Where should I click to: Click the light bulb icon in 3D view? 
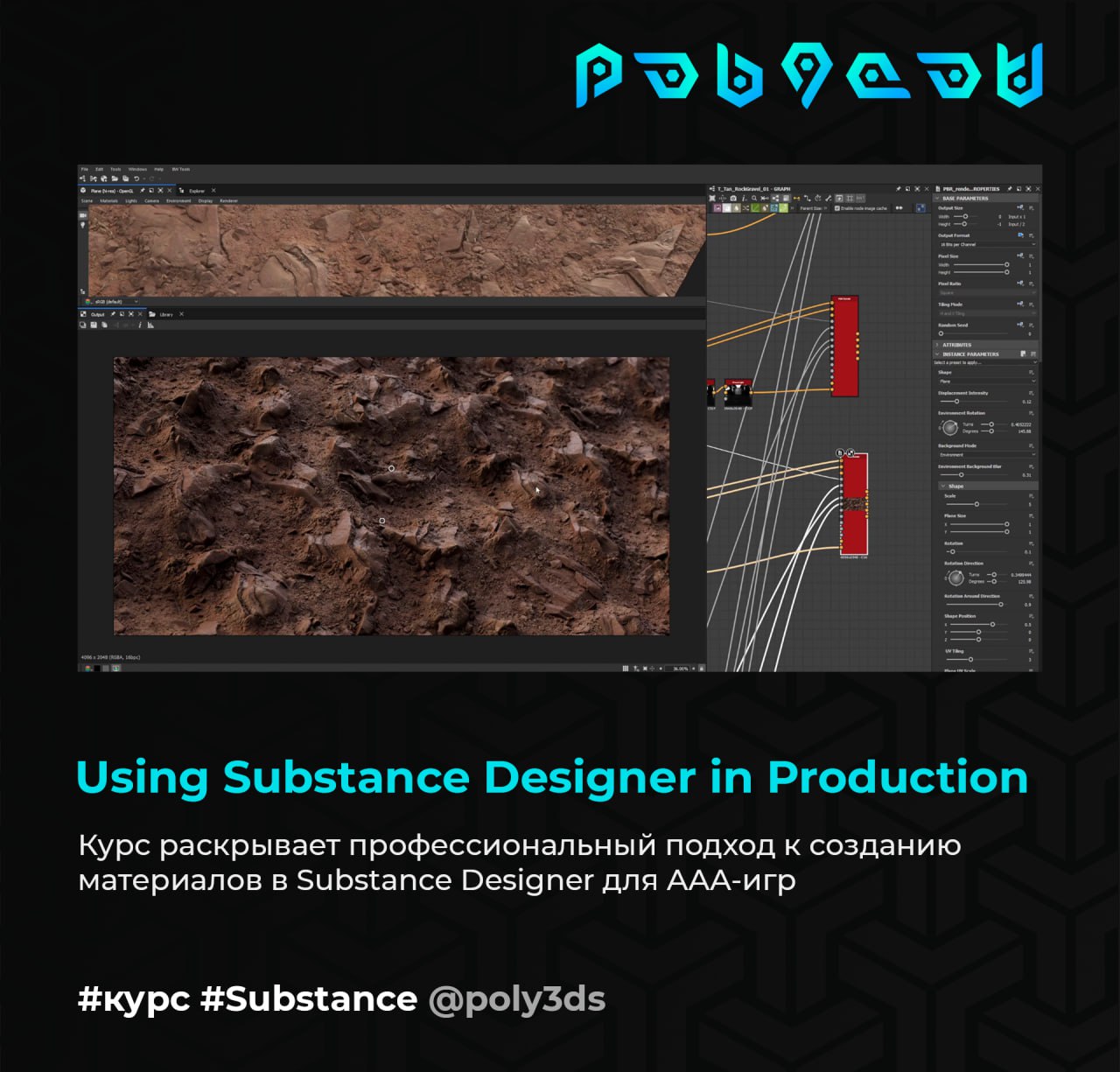[83, 225]
